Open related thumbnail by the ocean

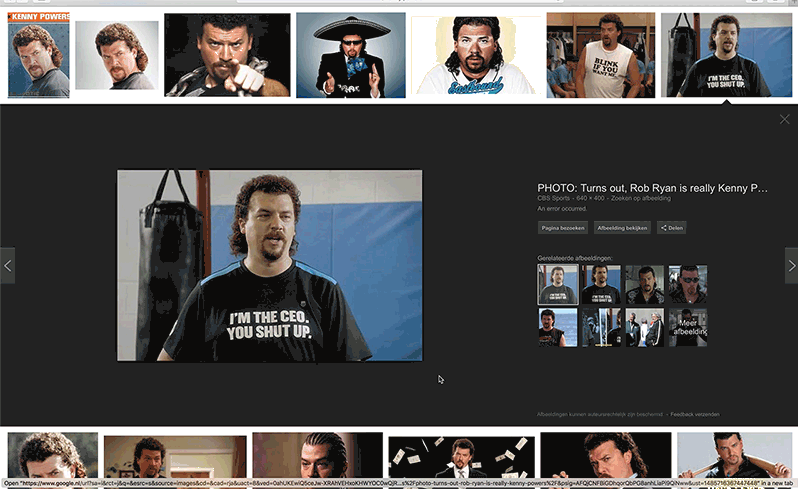(558, 327)
